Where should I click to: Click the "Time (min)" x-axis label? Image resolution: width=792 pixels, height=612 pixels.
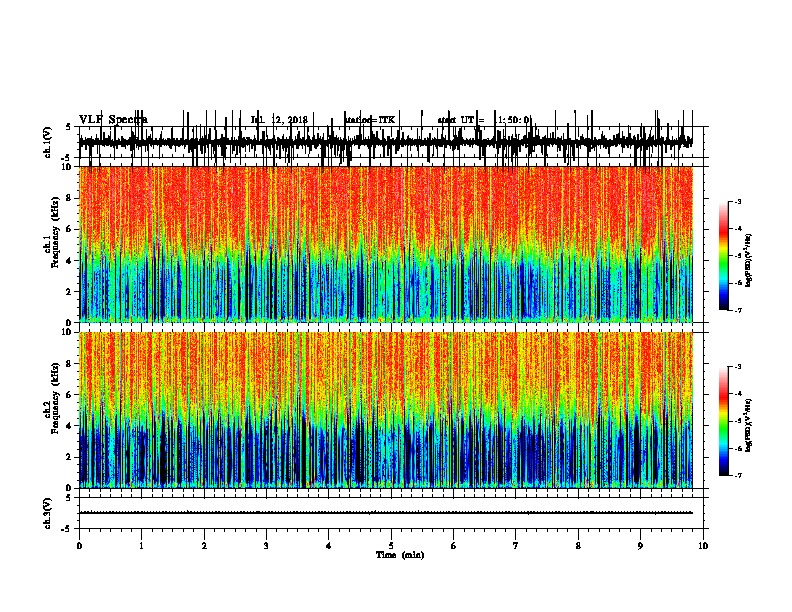(x=400, y=554)
